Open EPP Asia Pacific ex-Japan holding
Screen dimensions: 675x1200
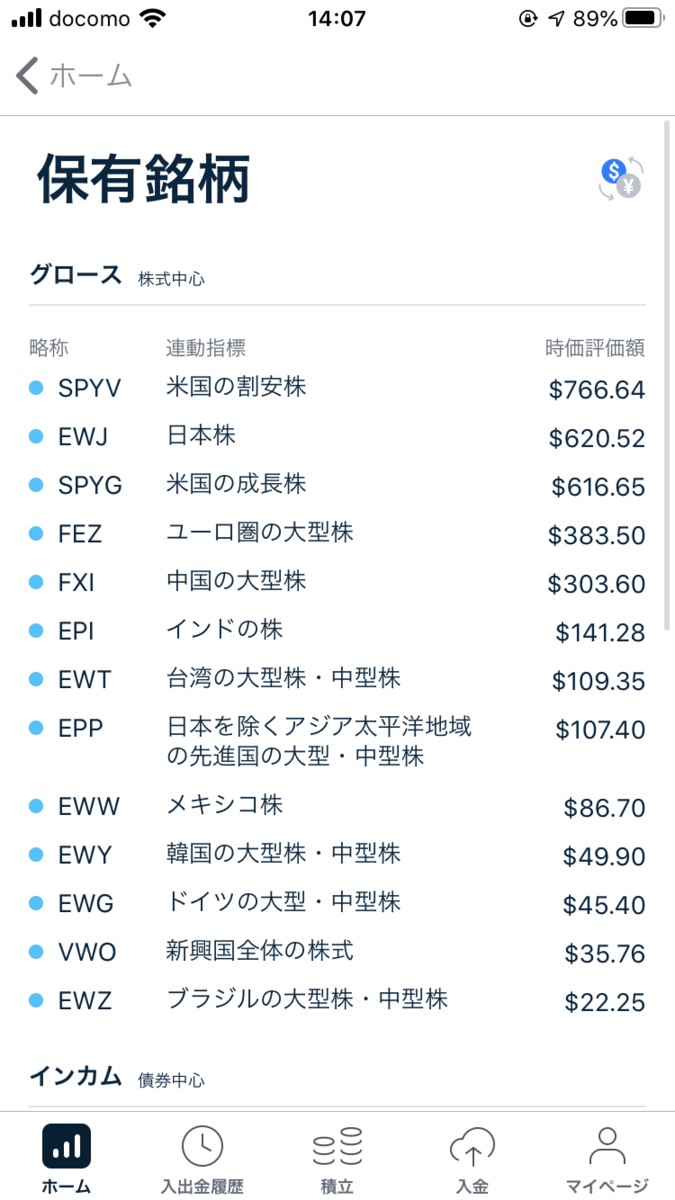(x=337, y=742)
